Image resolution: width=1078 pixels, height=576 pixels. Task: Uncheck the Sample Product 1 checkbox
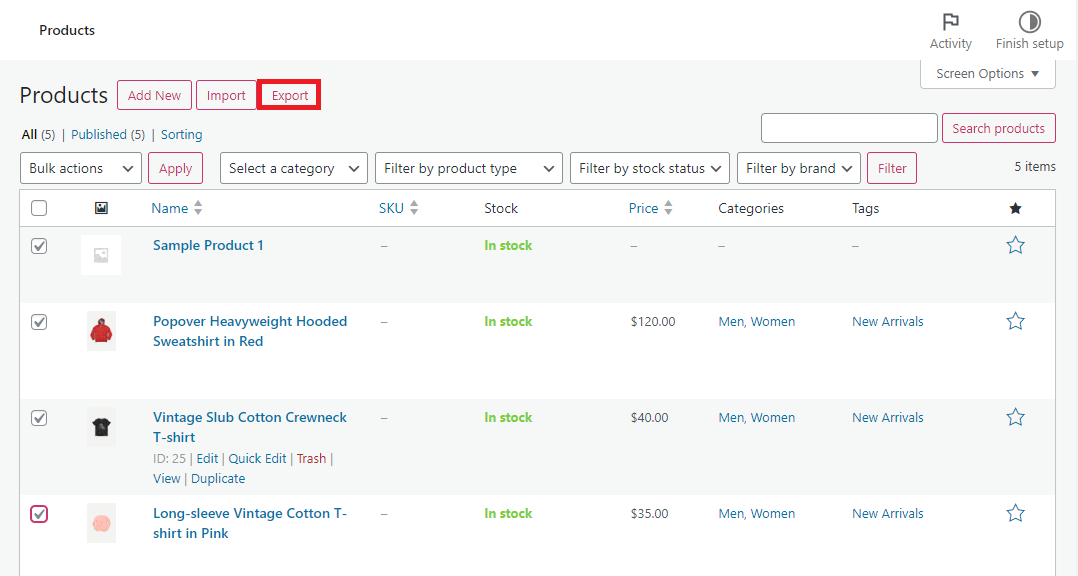click(39, 245)
